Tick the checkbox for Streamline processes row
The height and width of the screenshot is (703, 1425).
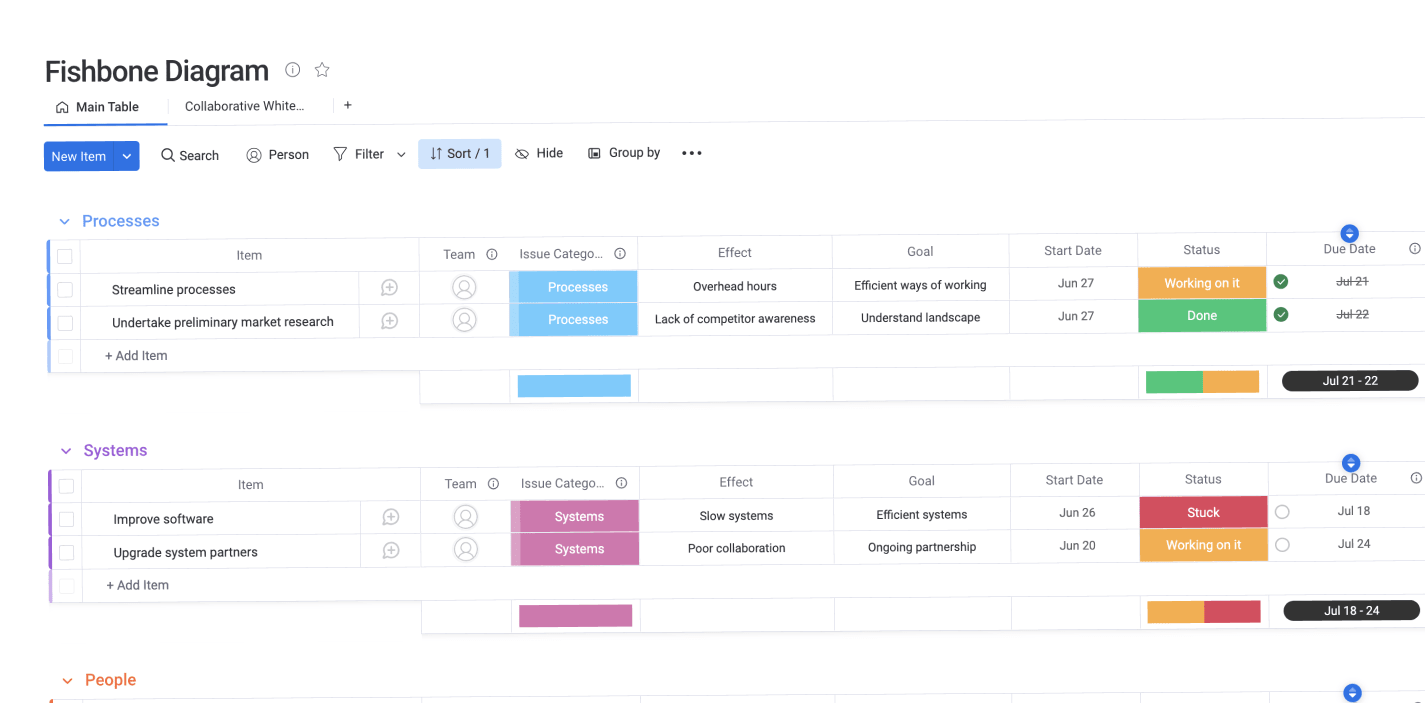pos(65,290)
